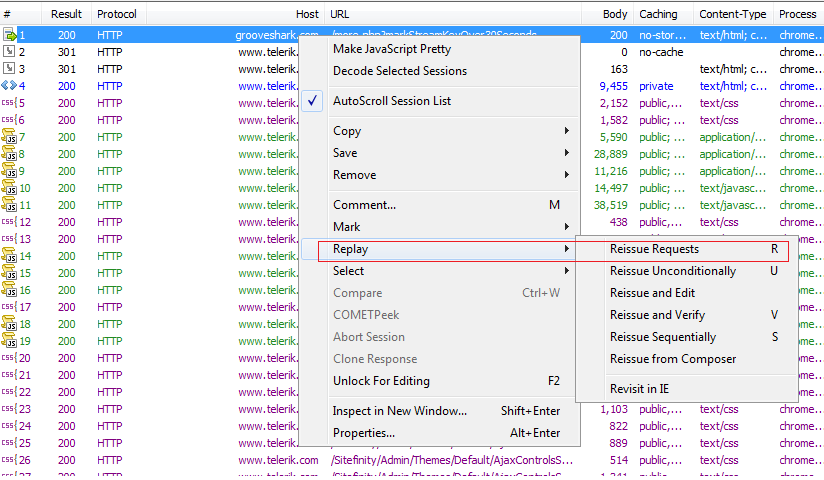Select www.telerik.com host in session 26
Image resolution: width=824 pixels, height=480 pixels.
[x=278, y=460]
